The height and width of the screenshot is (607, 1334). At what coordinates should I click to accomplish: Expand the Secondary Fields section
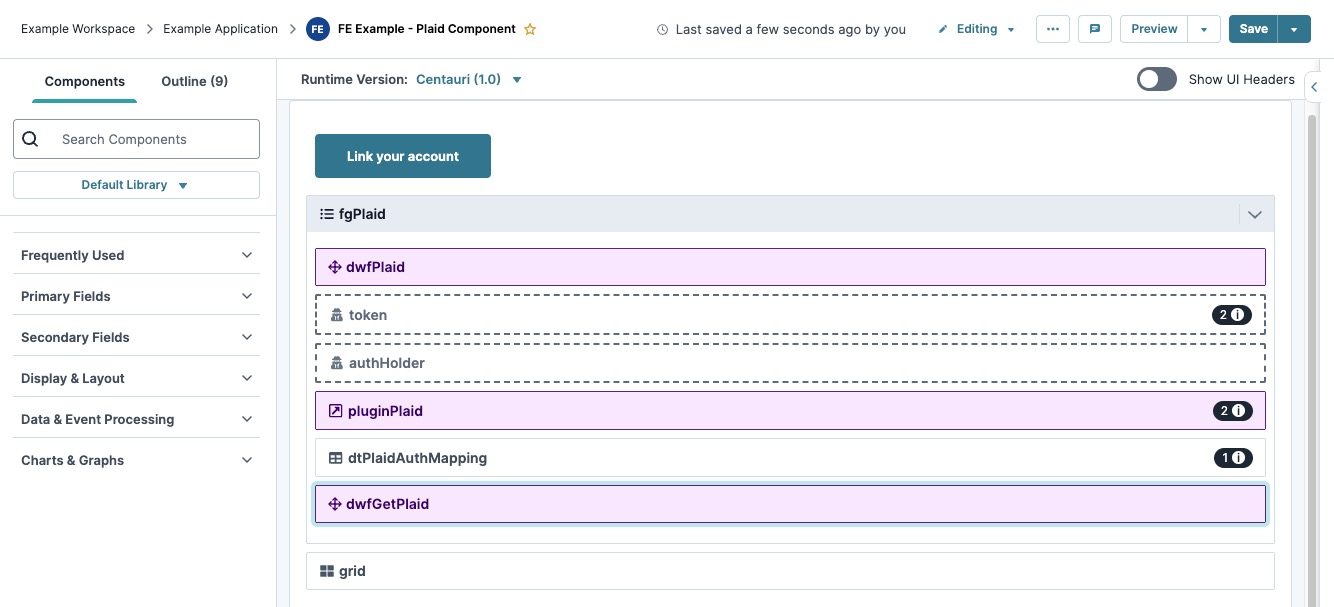(136, 337)
